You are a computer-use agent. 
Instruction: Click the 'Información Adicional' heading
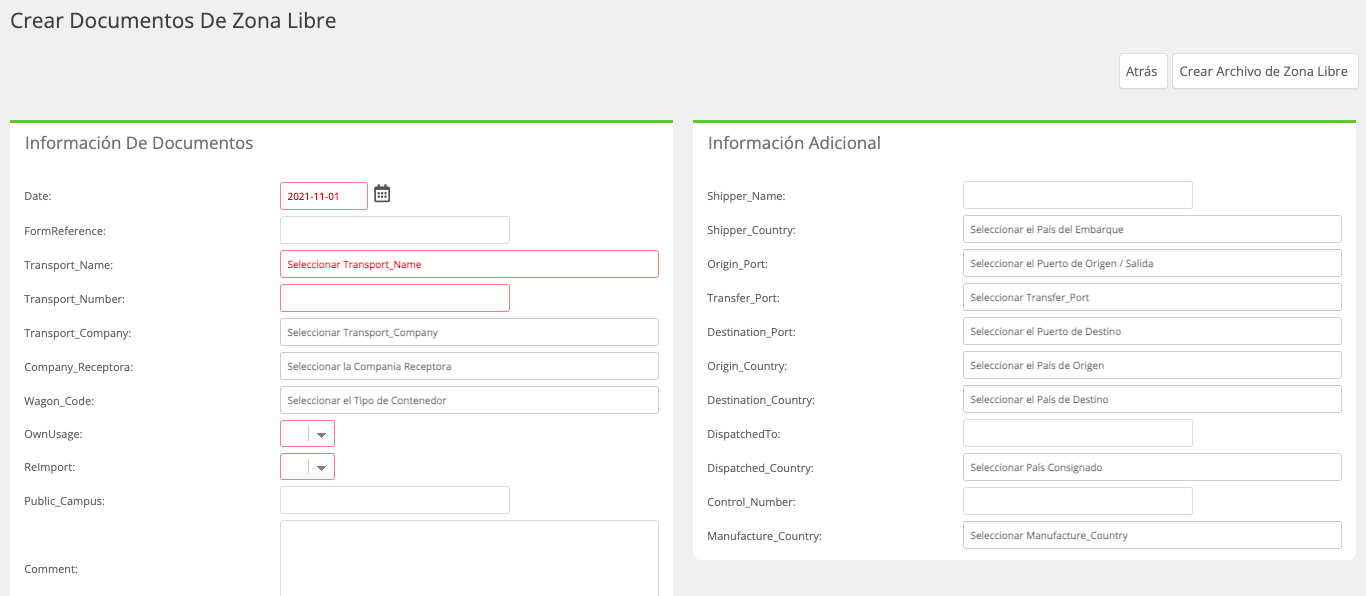794,143
